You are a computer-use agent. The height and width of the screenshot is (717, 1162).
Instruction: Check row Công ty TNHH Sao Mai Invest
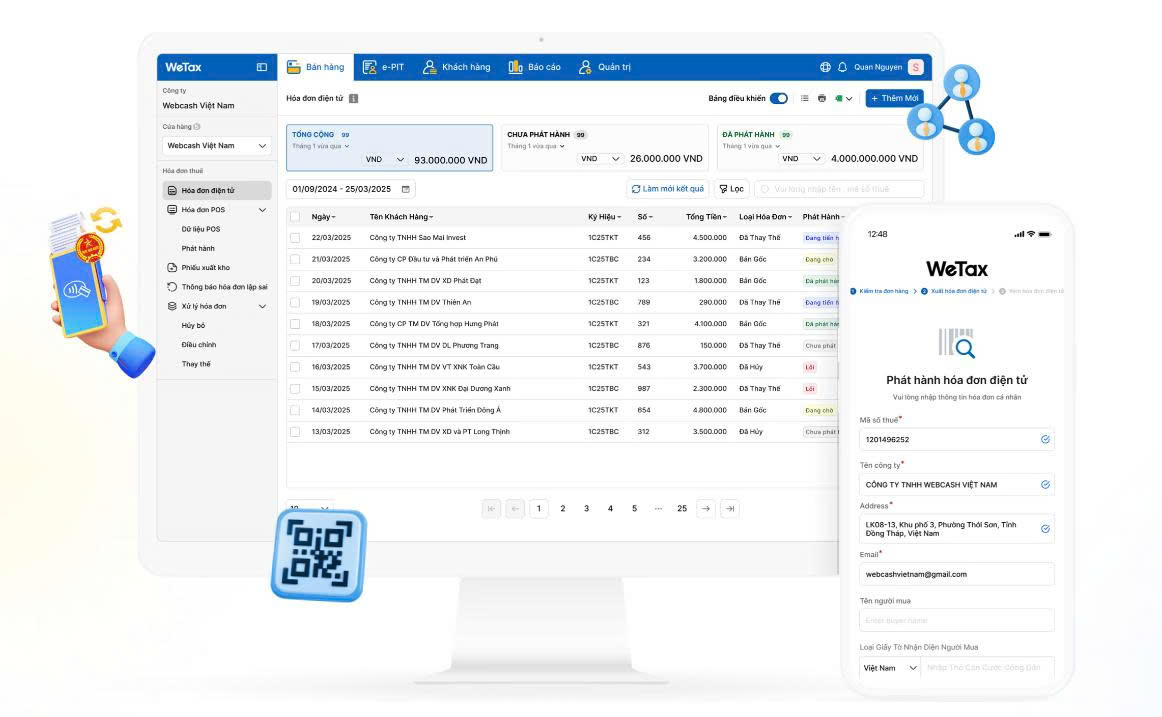(x=295, y=239)
